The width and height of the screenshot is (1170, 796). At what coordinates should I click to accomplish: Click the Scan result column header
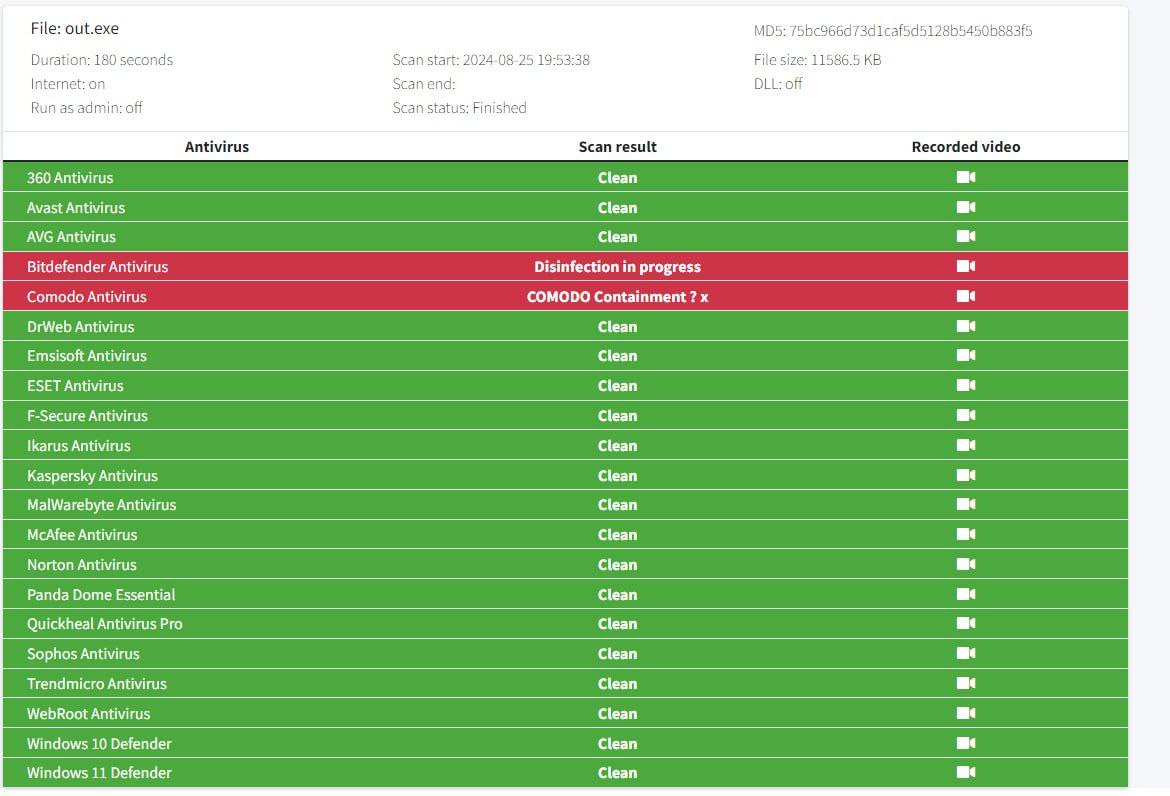(617, 147)
